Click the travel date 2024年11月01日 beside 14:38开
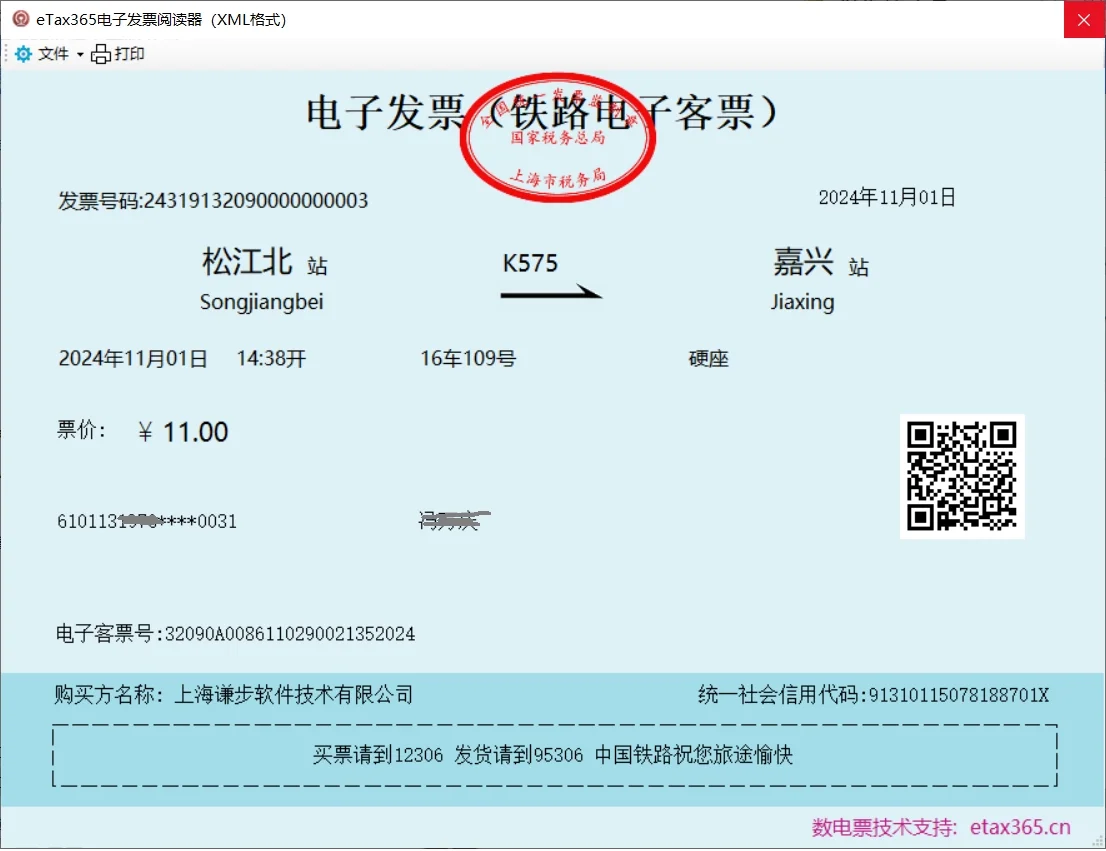The height and width of the screenshot is (851, 1106). click(133, 358)
